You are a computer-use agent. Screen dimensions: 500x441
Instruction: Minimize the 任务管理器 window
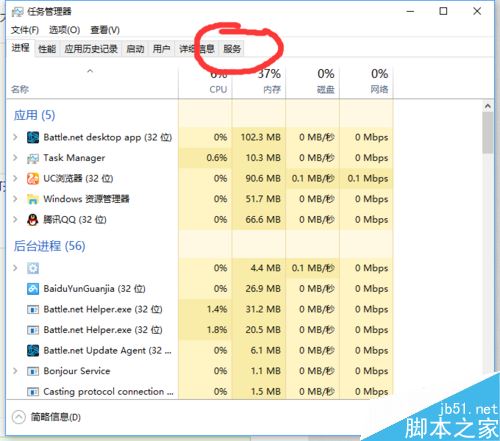[410, 11]
